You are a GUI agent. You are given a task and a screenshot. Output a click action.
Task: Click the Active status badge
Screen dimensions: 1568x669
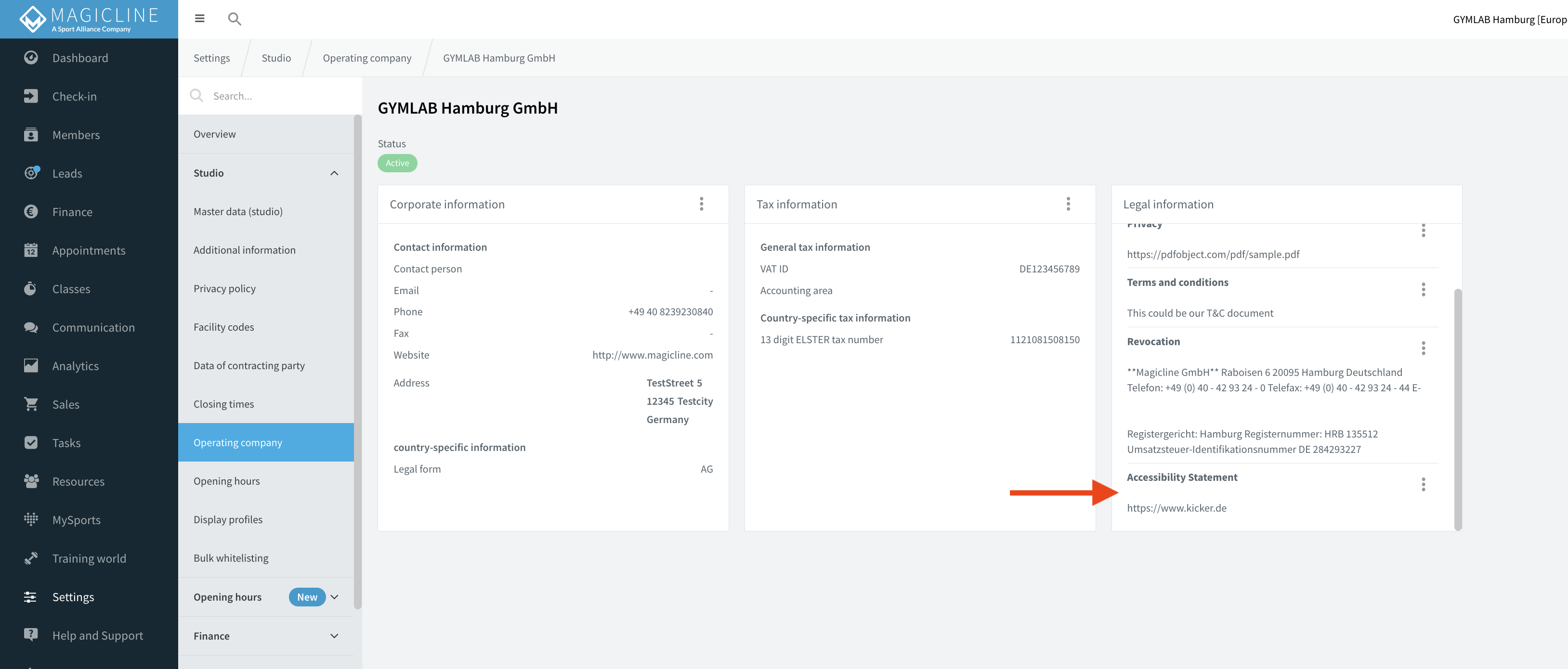click(x=397, y=163)
